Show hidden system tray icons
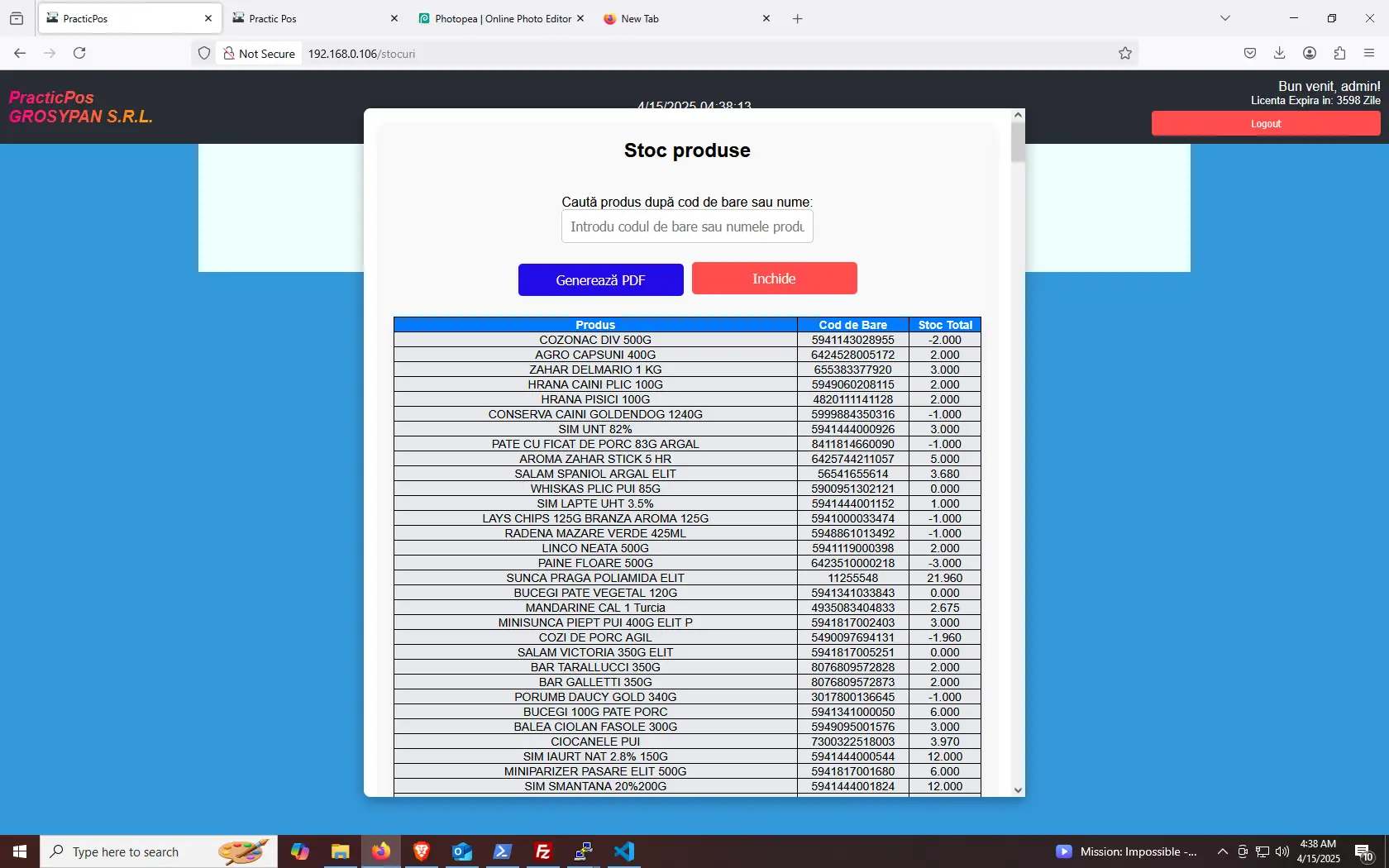This screenshot has width=1389, height=868. tap(1222, 851)
